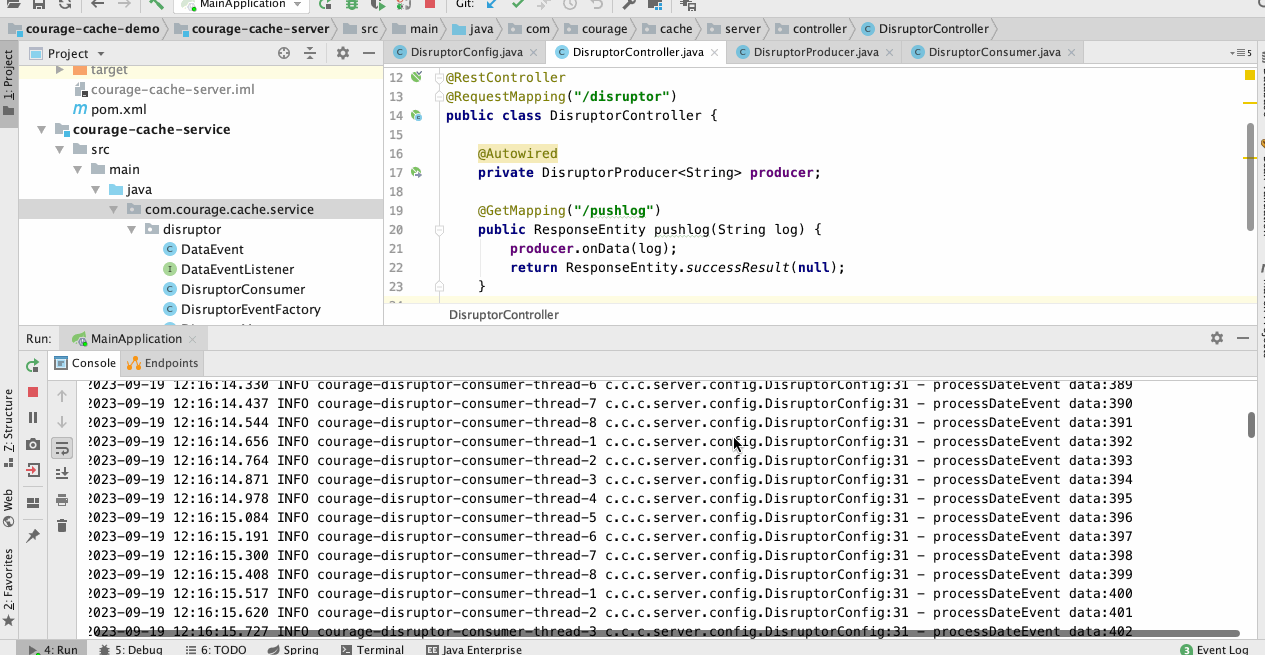Screen dimensions: 1265x655
Task: Open the Endpoints tab in Run panel
Action: (163, 363)
